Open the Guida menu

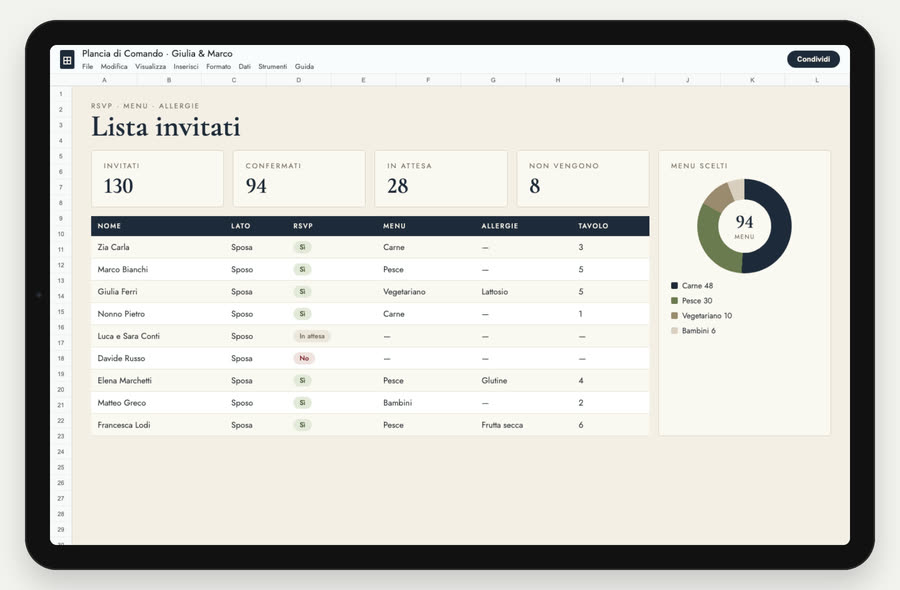[304, 67]
